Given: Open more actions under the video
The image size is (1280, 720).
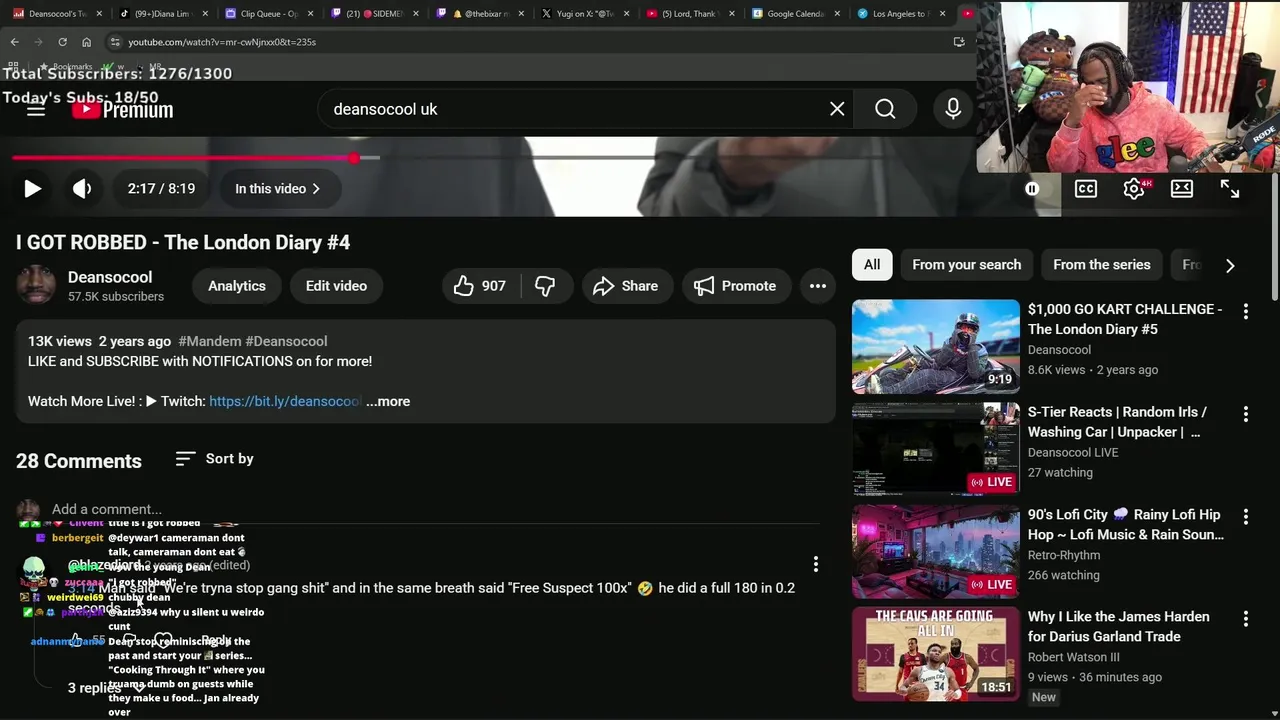Looking at the screenshot, I should coord(818,286).
